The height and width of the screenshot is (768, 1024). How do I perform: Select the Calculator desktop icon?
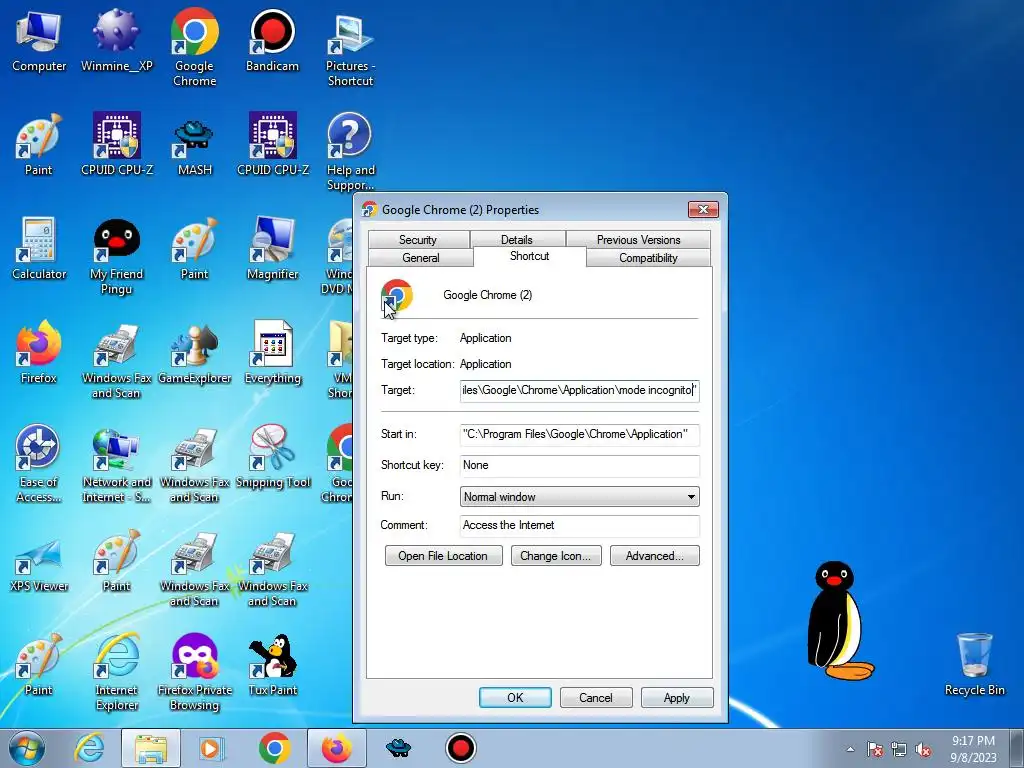click(39, 249)
